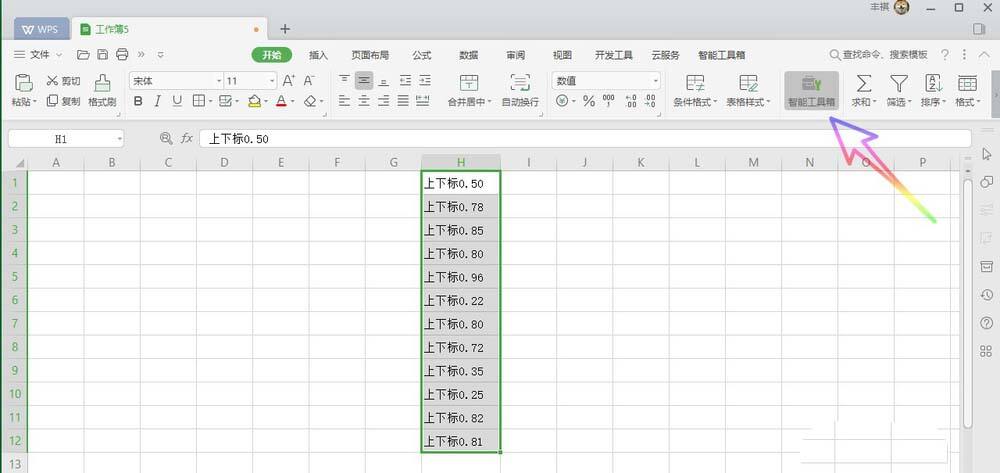This screenshot has height=473, width=1000.
Task: Click the WPS home tab
Action: coord(41,29)
